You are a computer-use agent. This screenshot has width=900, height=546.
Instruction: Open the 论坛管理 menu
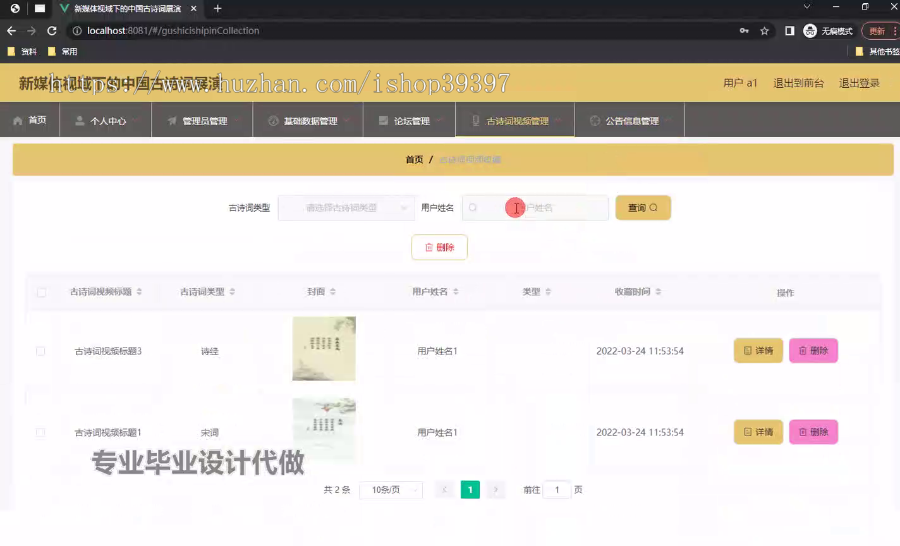(x=409, y=121)
